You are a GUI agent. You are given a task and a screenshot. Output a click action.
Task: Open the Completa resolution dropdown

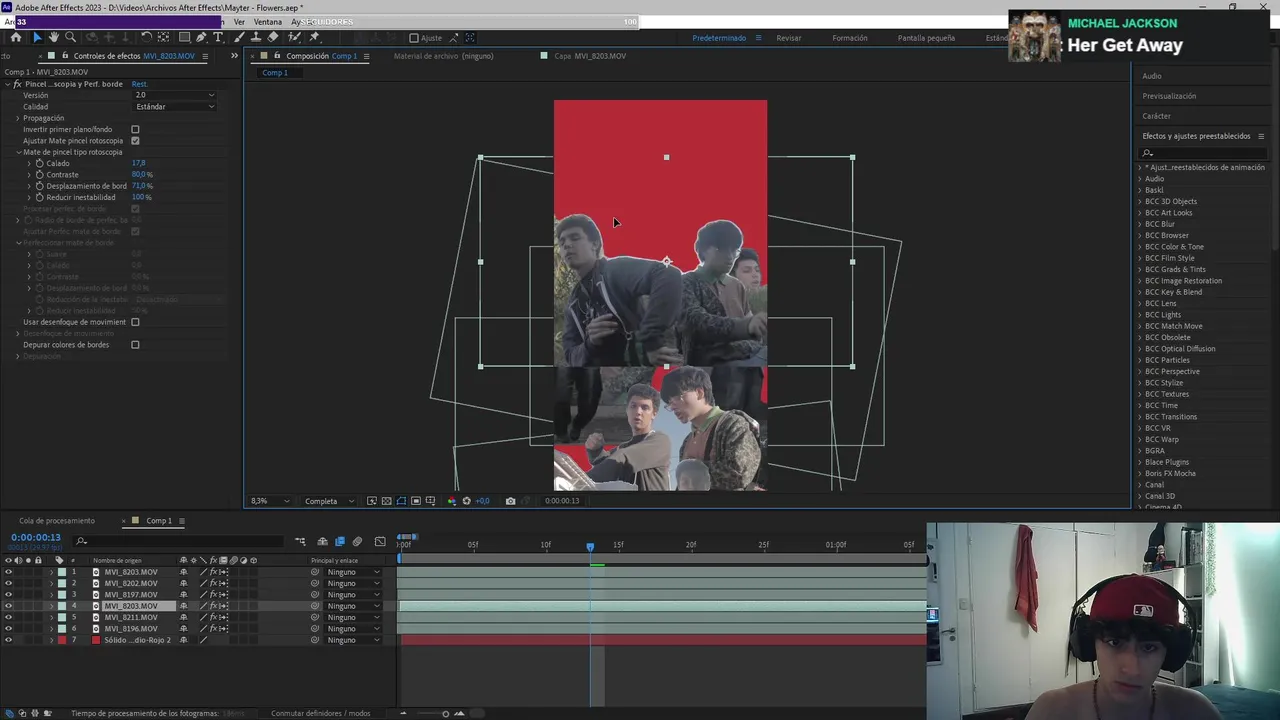point(328,501)
